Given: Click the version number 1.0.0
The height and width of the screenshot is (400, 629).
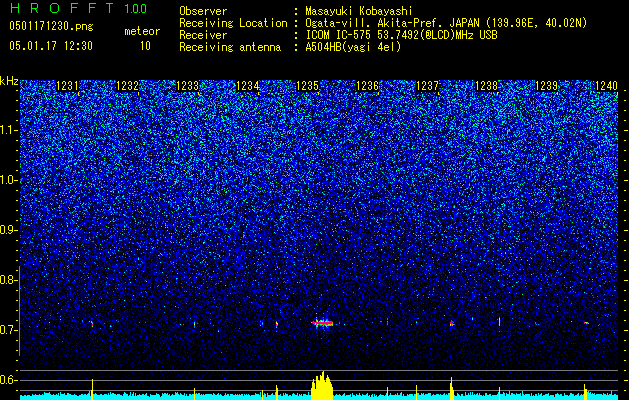Looking at the screenshot, I should tap(135, 9).
